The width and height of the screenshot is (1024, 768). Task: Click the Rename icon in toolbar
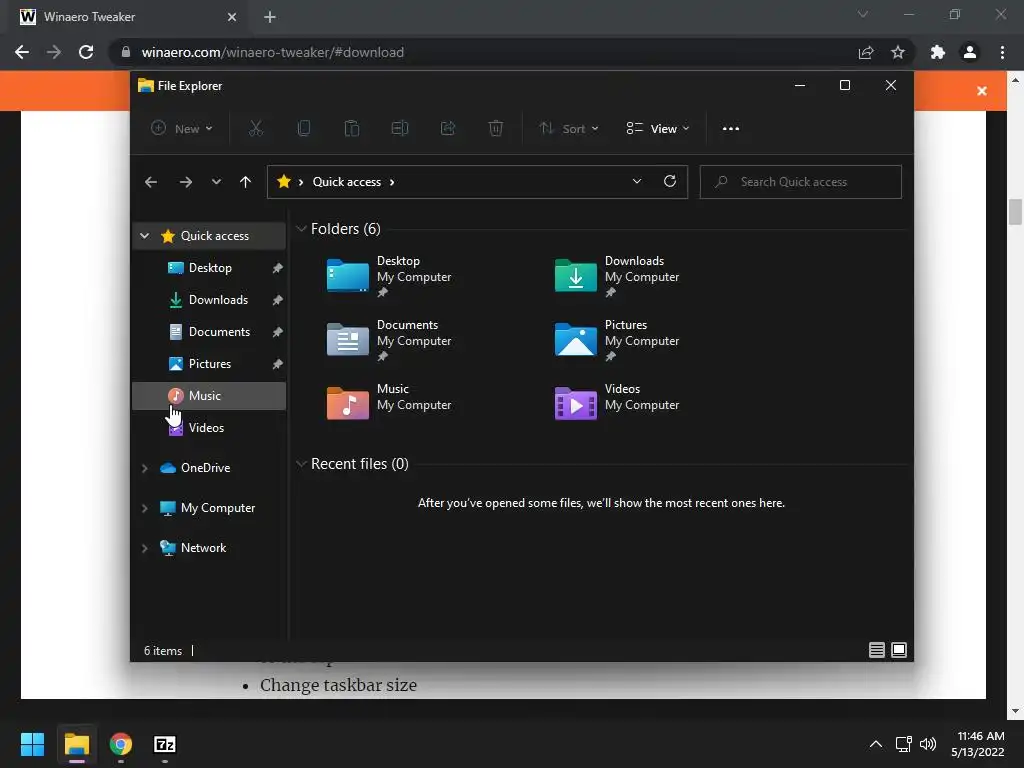click(x=400, y=129)
